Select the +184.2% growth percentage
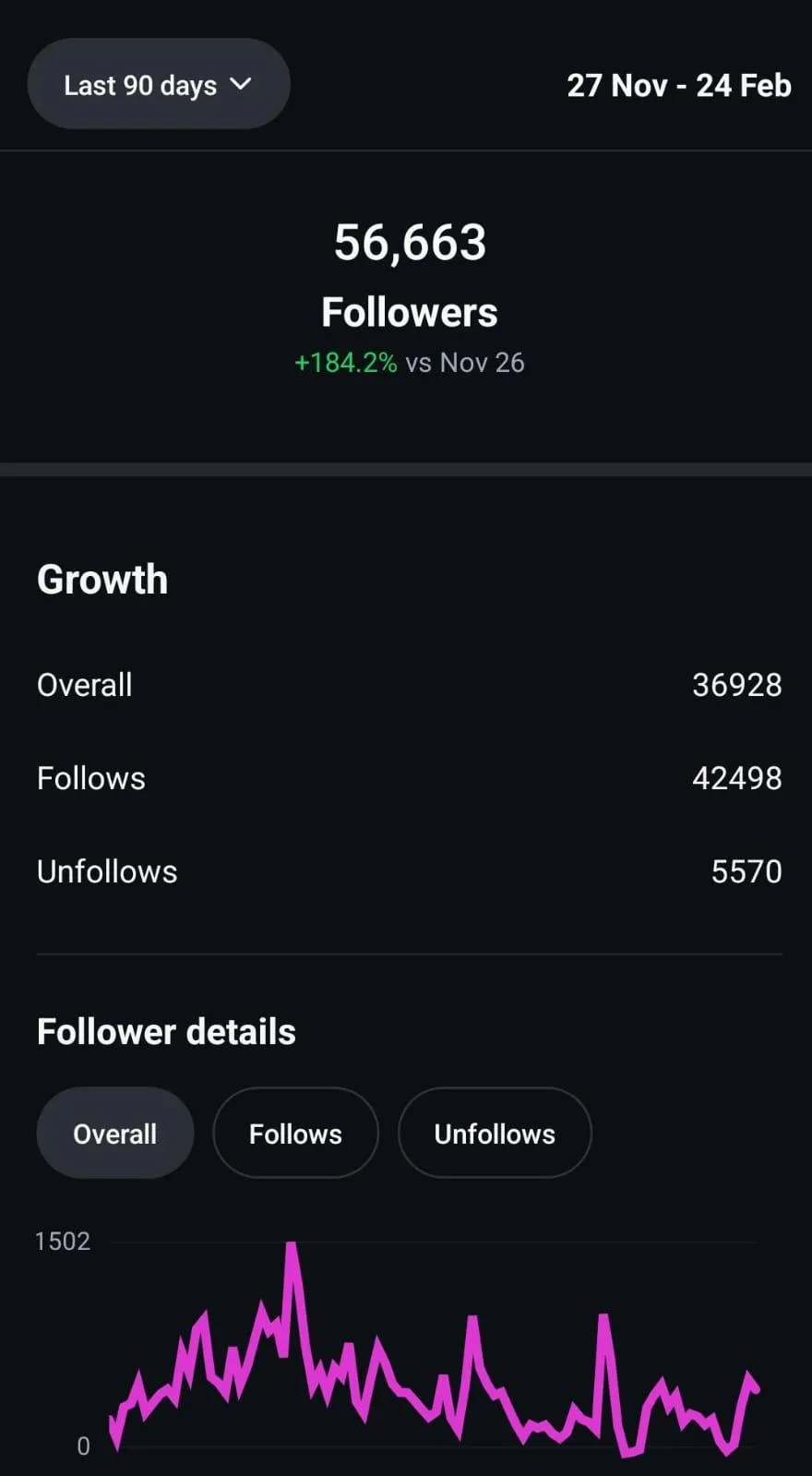The width and height of the screenshot is (812, 1476). 346,363
